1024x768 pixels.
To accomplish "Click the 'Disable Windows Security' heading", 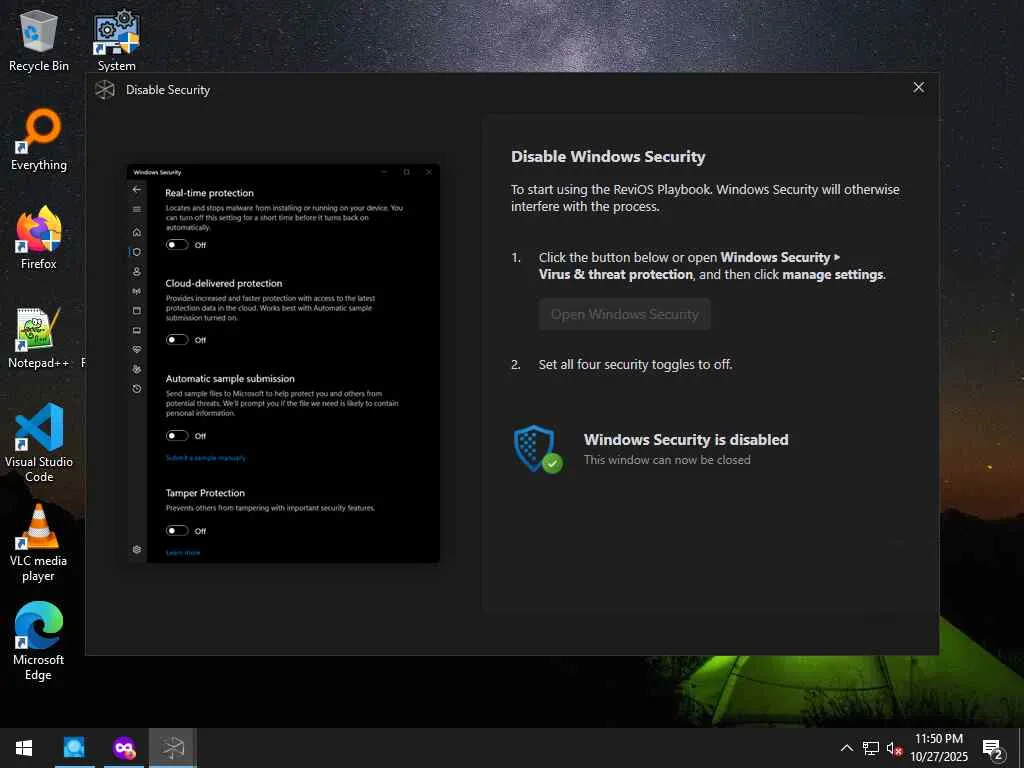I will coord(608,157).
